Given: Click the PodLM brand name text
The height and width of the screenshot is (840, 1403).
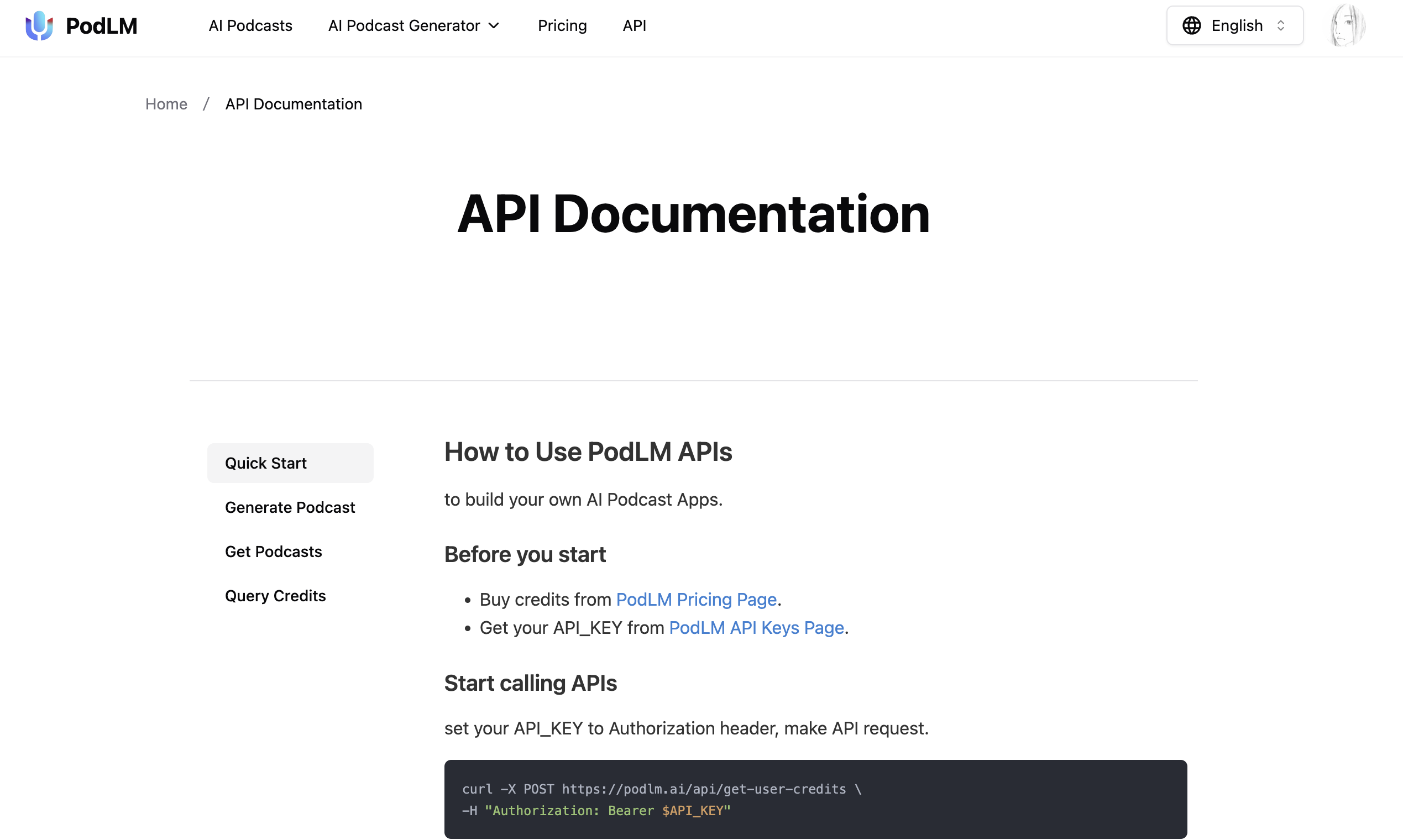Looking at the screenshot, I should click(101, 26).
